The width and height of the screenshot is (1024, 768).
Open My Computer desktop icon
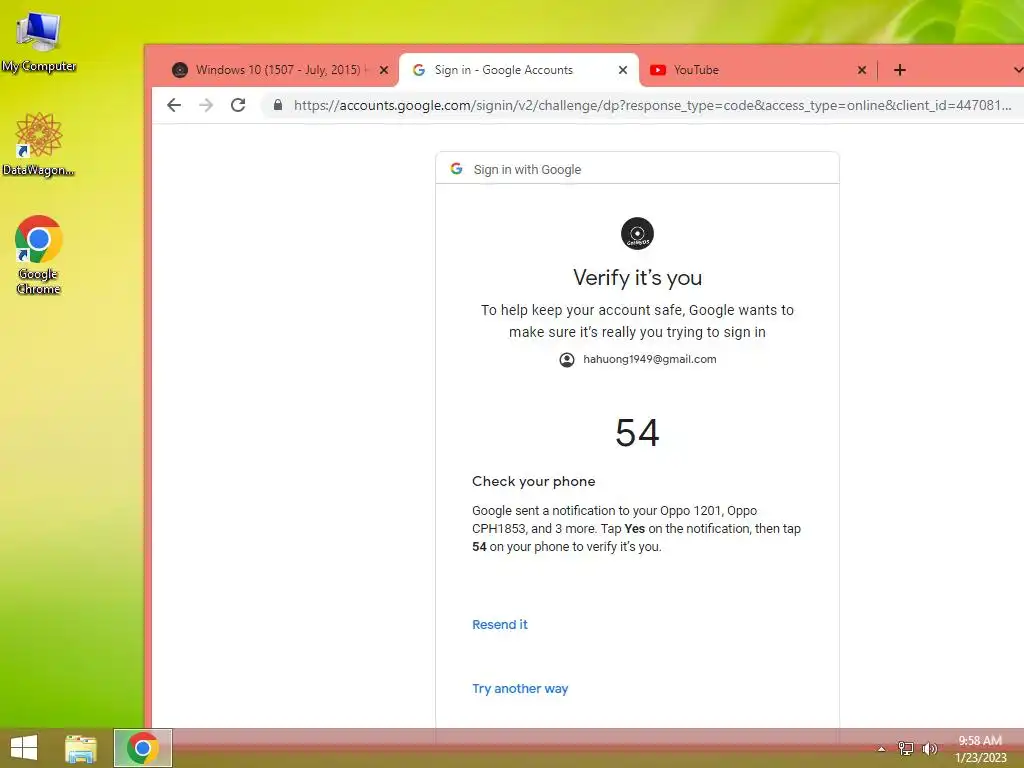pos(38,41)
